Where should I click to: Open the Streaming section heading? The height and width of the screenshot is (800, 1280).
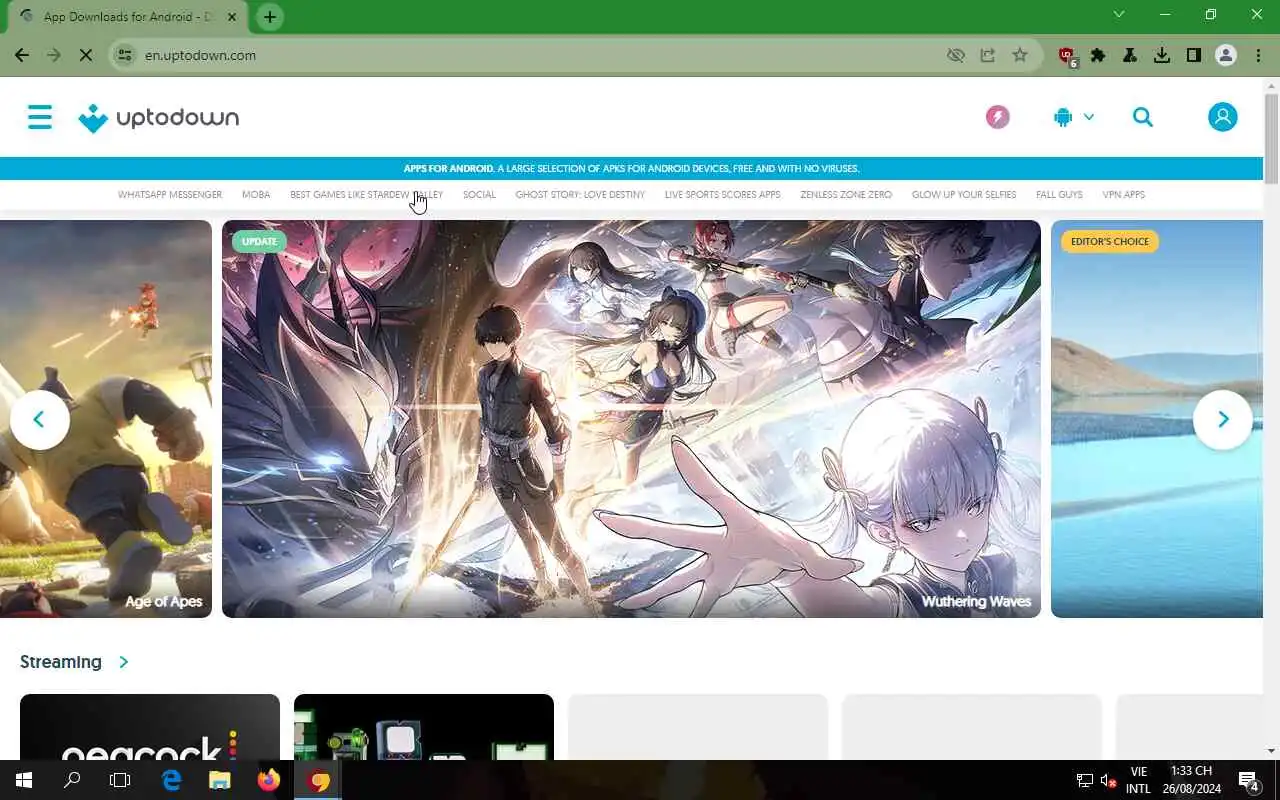[x=61, y=662]
